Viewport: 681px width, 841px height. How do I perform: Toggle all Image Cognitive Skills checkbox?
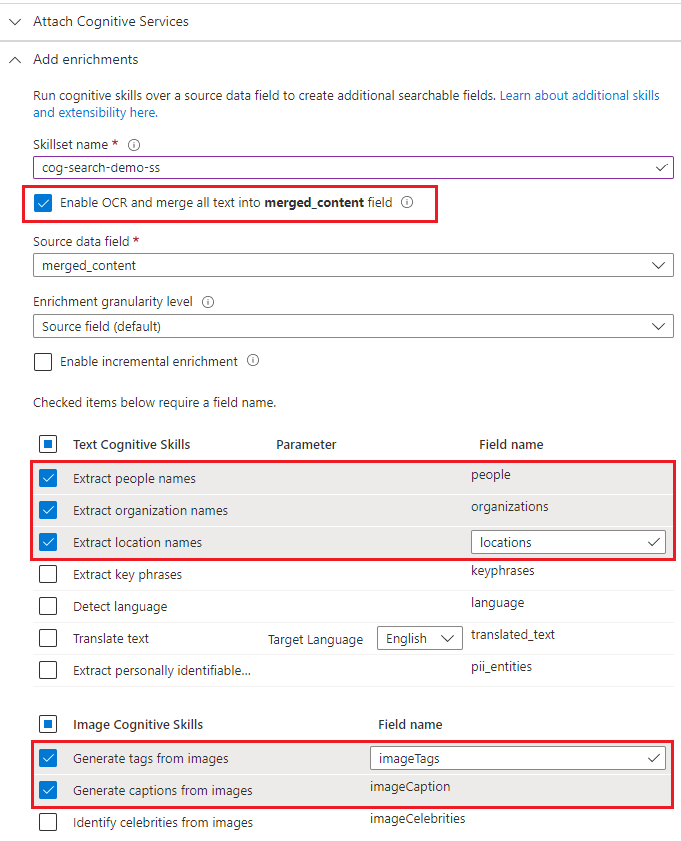click(x=48, y=724)
